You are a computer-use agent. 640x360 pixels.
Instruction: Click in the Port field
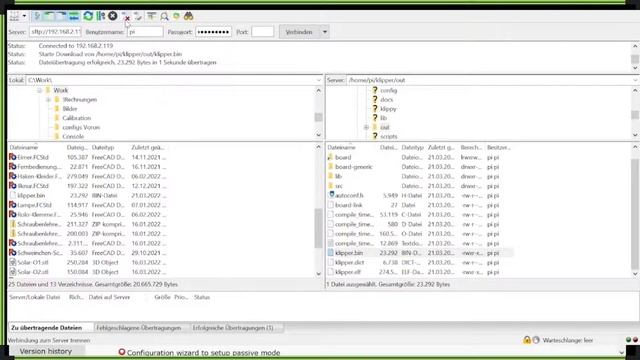point(262,32)
